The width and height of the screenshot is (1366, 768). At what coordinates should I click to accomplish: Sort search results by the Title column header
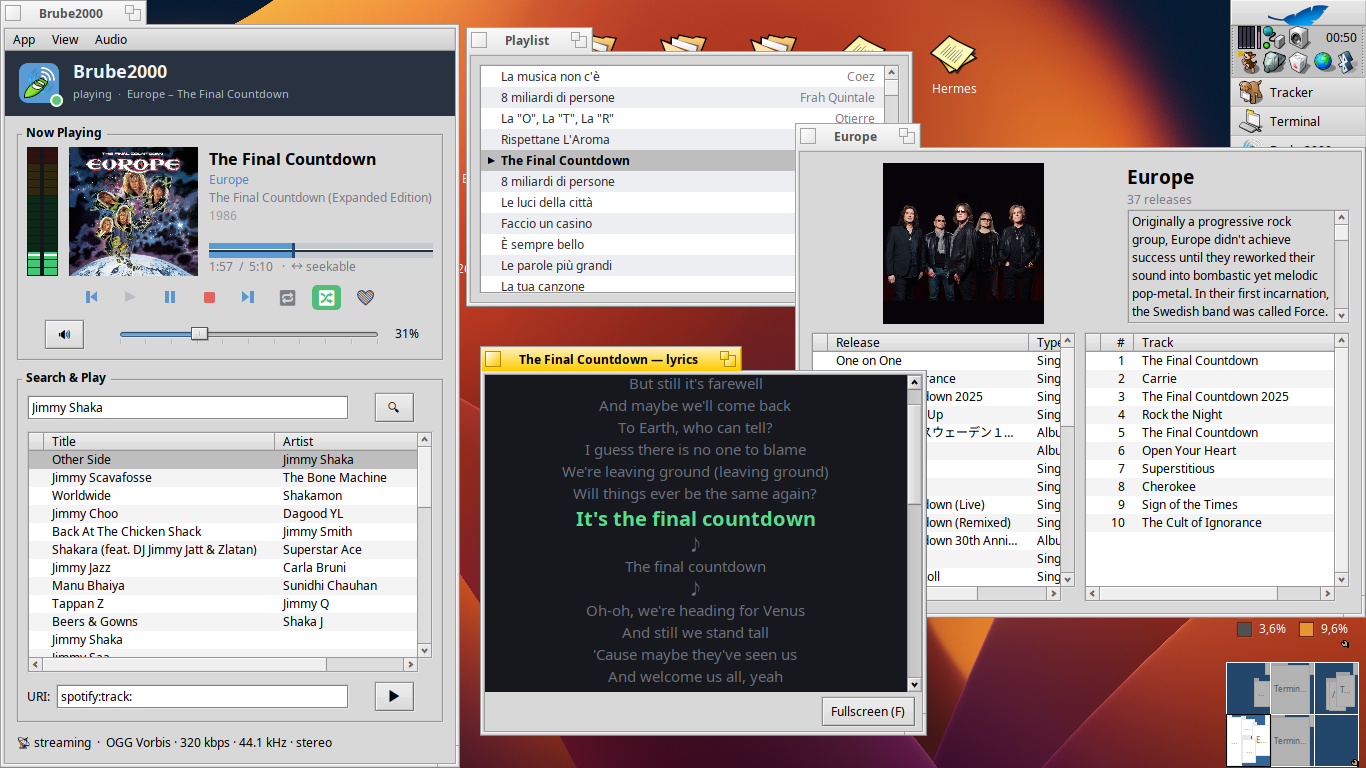159,441
